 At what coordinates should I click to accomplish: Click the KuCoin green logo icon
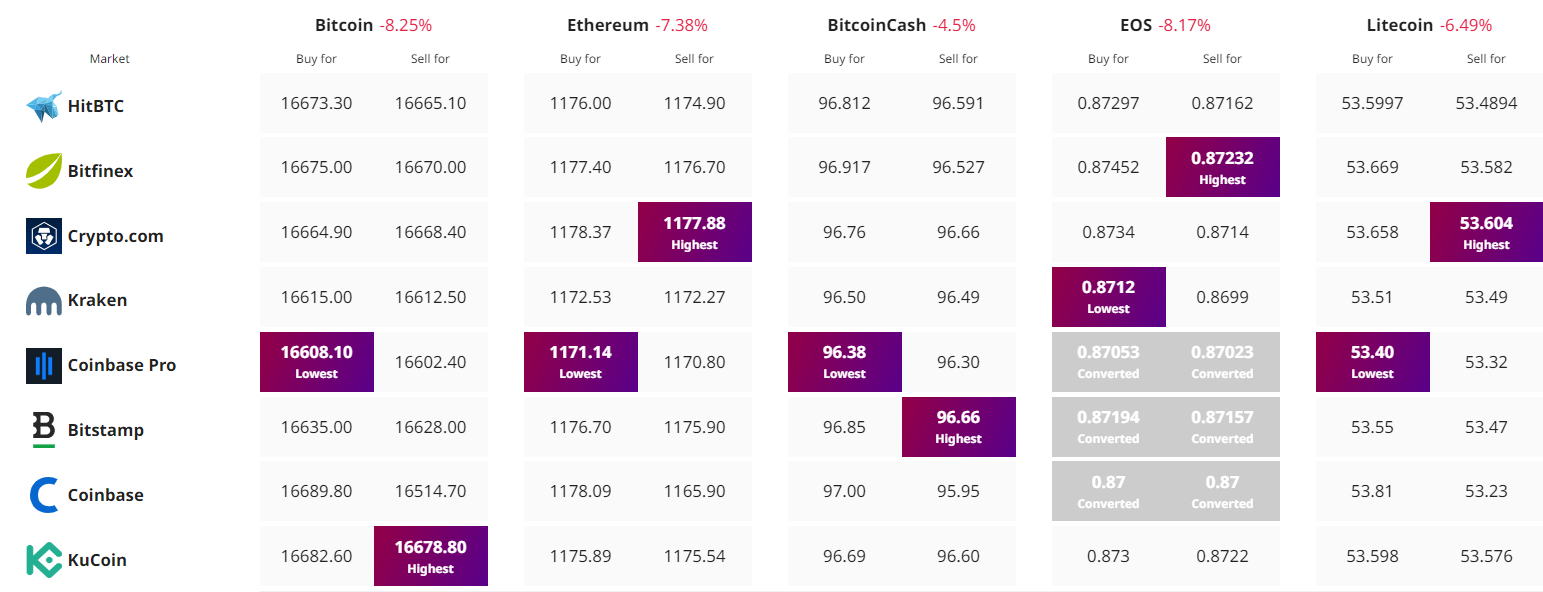(x=44, y=560)
